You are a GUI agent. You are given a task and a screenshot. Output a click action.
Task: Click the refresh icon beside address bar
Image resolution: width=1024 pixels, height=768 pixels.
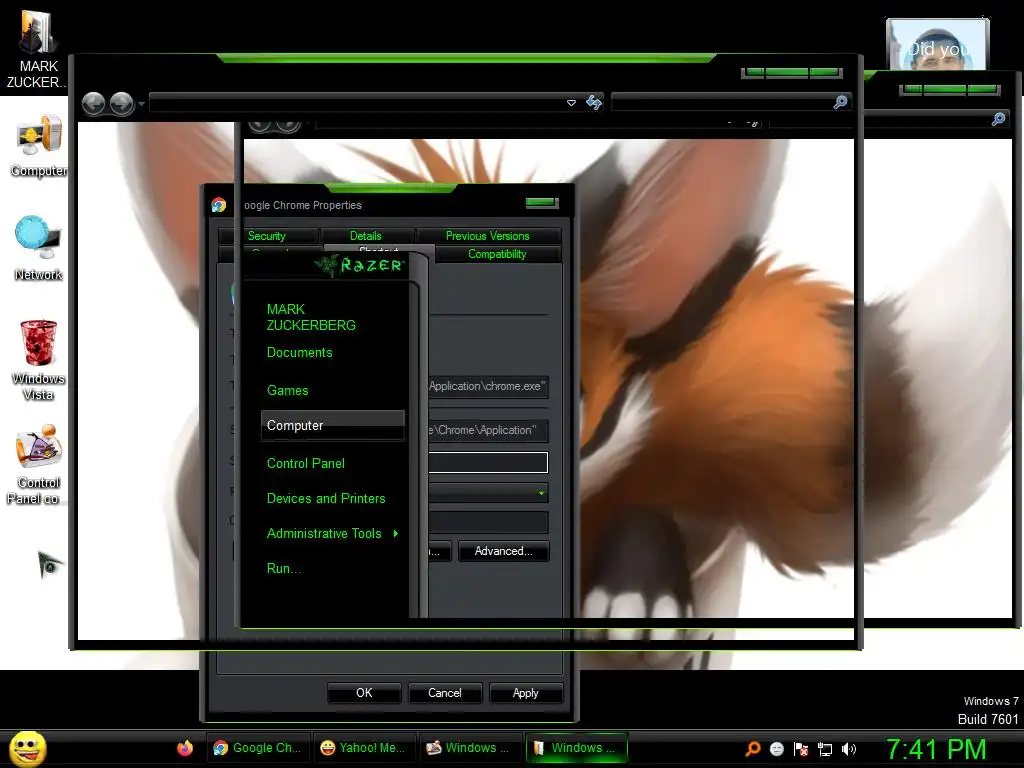594,103
